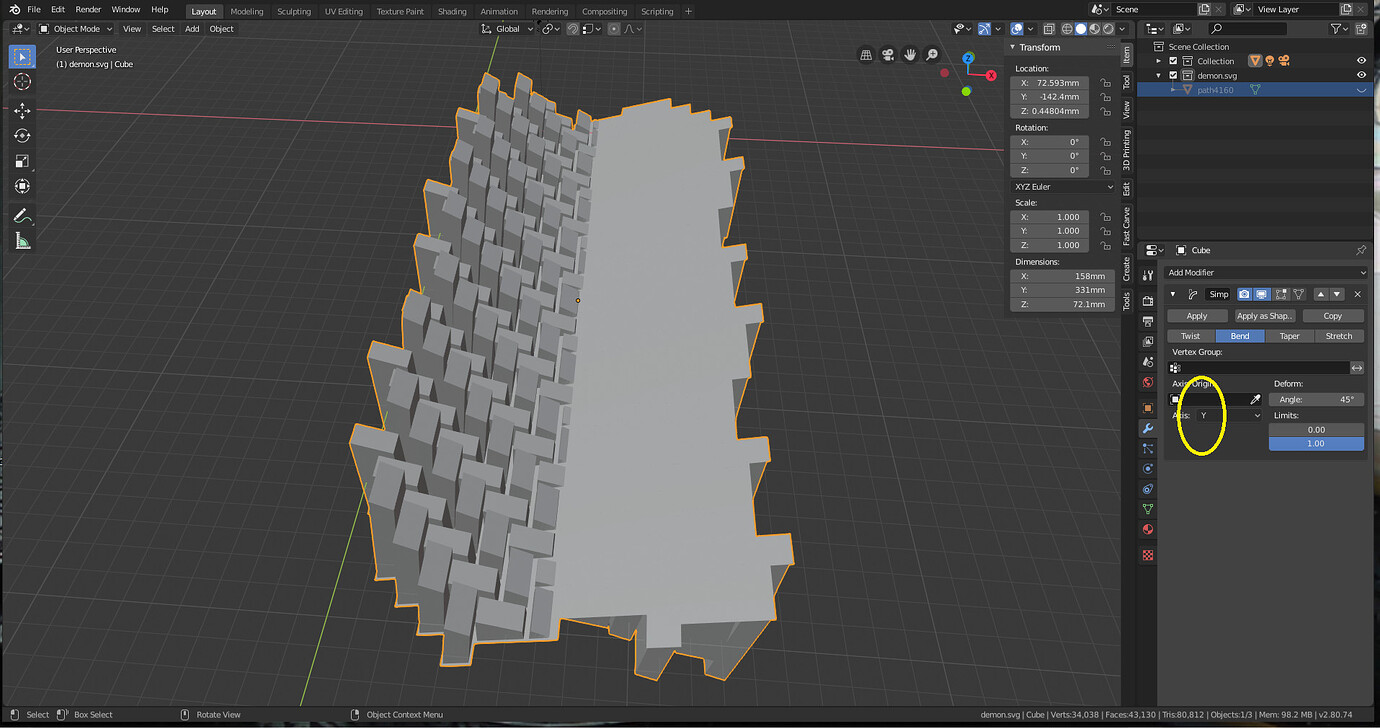This screenshot has width=1380, height=728.
Task: Open the Global transform orientation dropdown
Action: pyautogui.click(x=508, y=29)
